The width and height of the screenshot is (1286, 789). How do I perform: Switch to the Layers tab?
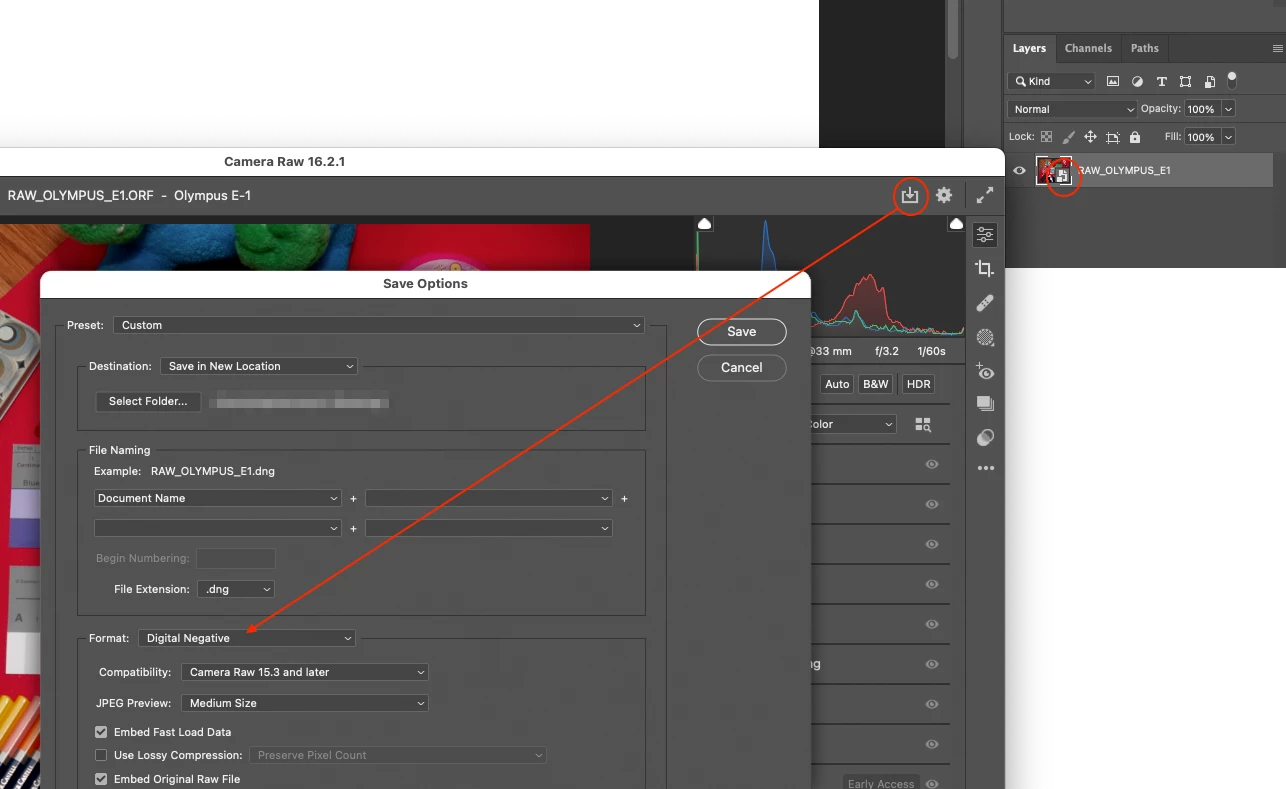coord(1029,48)
